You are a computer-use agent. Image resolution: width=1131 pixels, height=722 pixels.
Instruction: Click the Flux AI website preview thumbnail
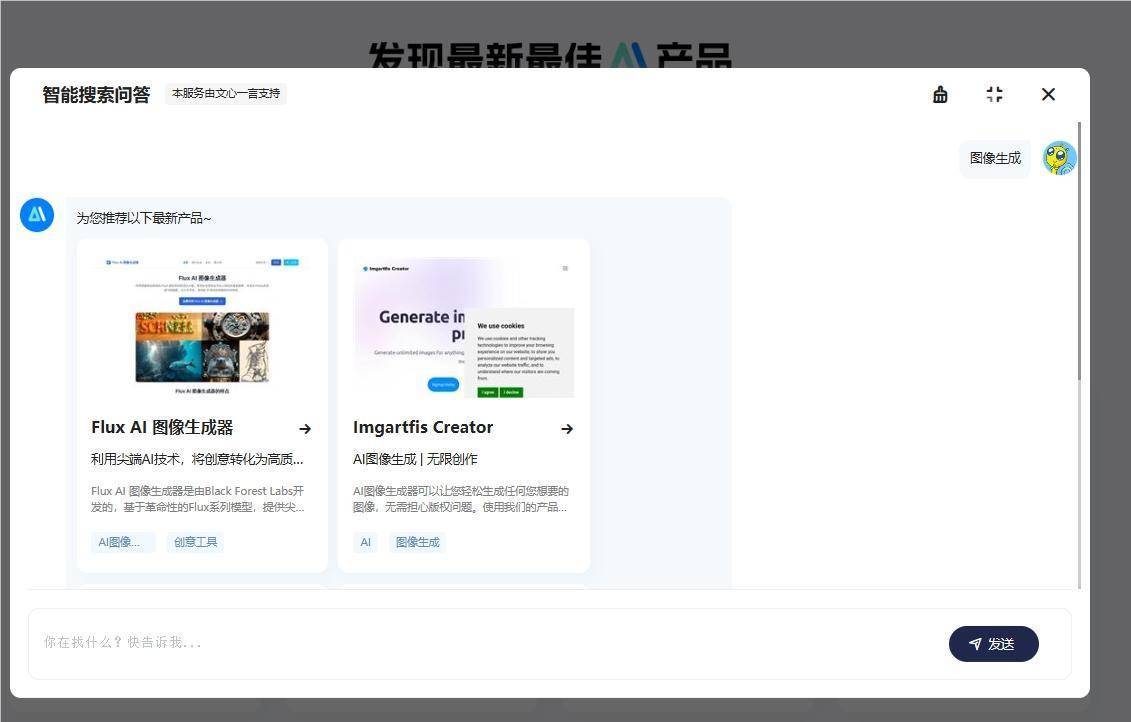[x=202, y=325]
